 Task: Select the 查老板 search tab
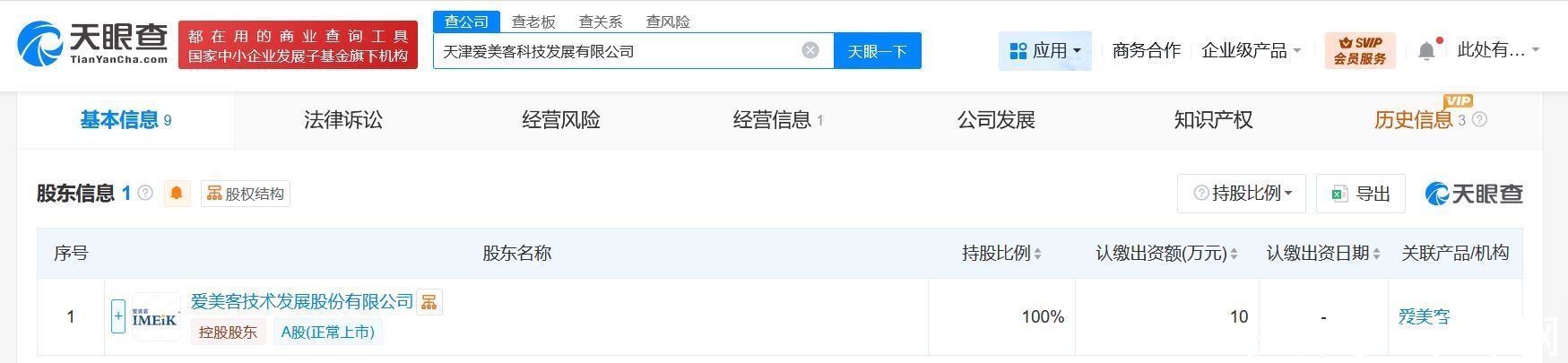533,22
